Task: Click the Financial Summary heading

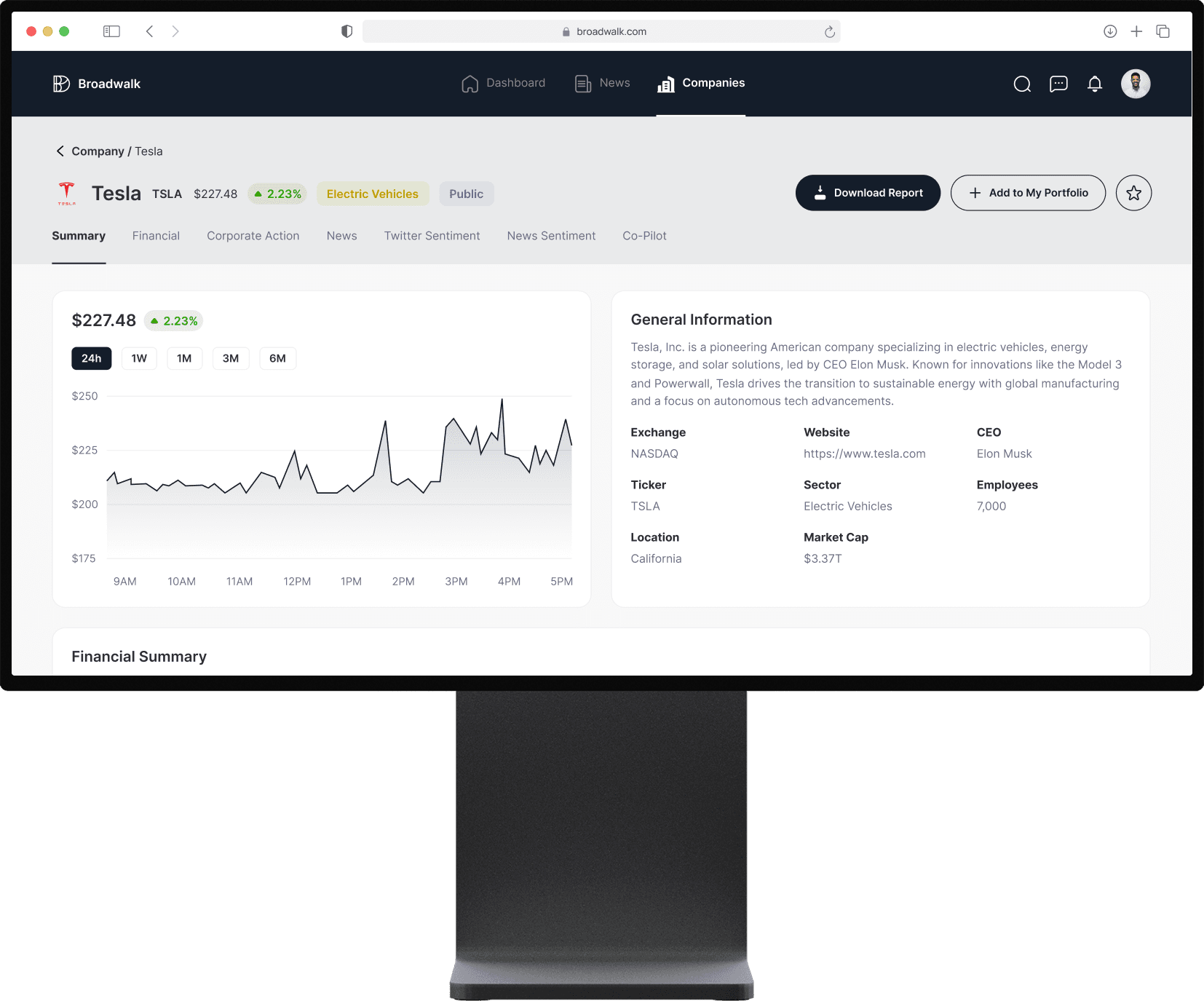Action: (x=139, y=657)
